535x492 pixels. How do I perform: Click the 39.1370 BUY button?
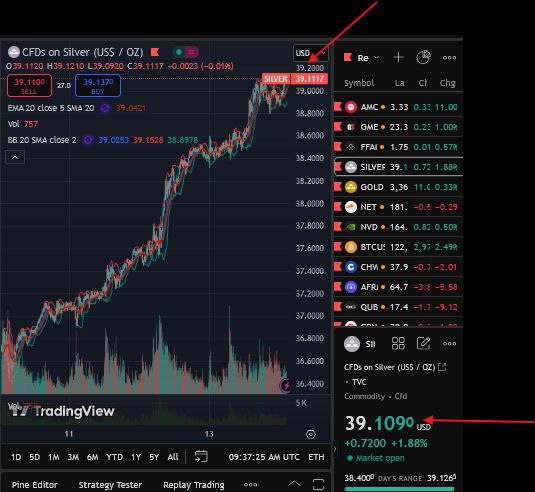coord(98,86)
